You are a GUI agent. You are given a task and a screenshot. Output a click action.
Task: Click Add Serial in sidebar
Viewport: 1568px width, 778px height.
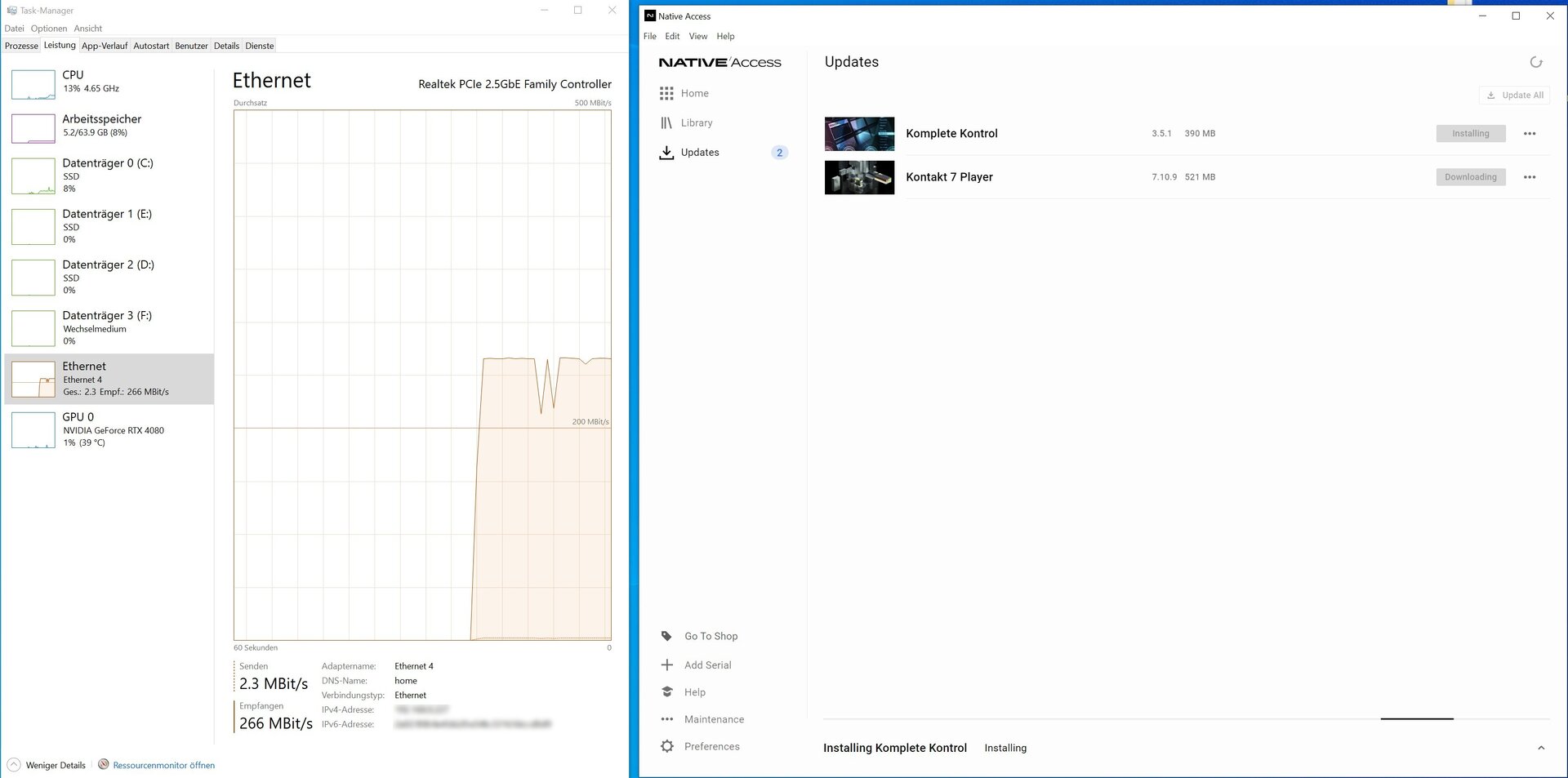[707, 665]
